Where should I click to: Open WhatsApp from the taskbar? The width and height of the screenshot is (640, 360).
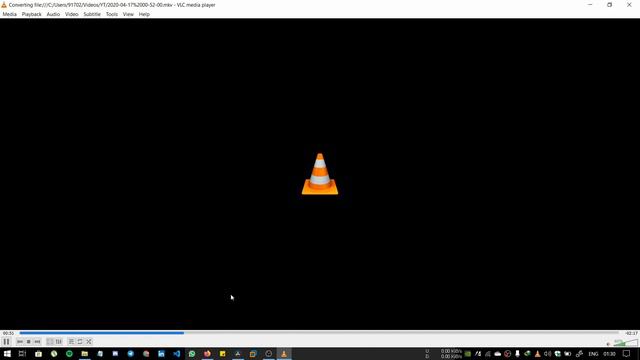pyautogui.click(x=192, y=354)
